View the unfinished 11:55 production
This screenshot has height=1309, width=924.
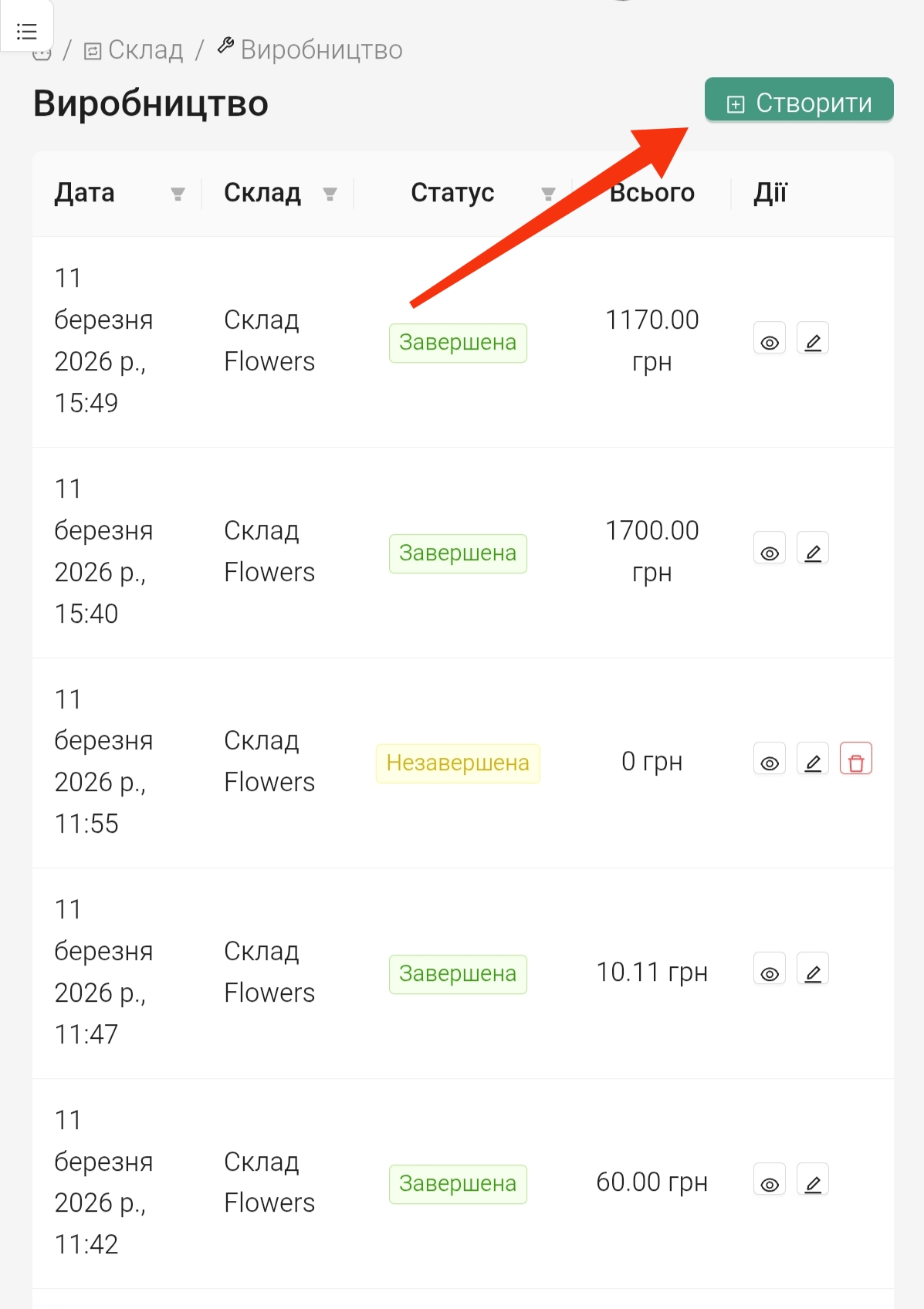point(770,760)
